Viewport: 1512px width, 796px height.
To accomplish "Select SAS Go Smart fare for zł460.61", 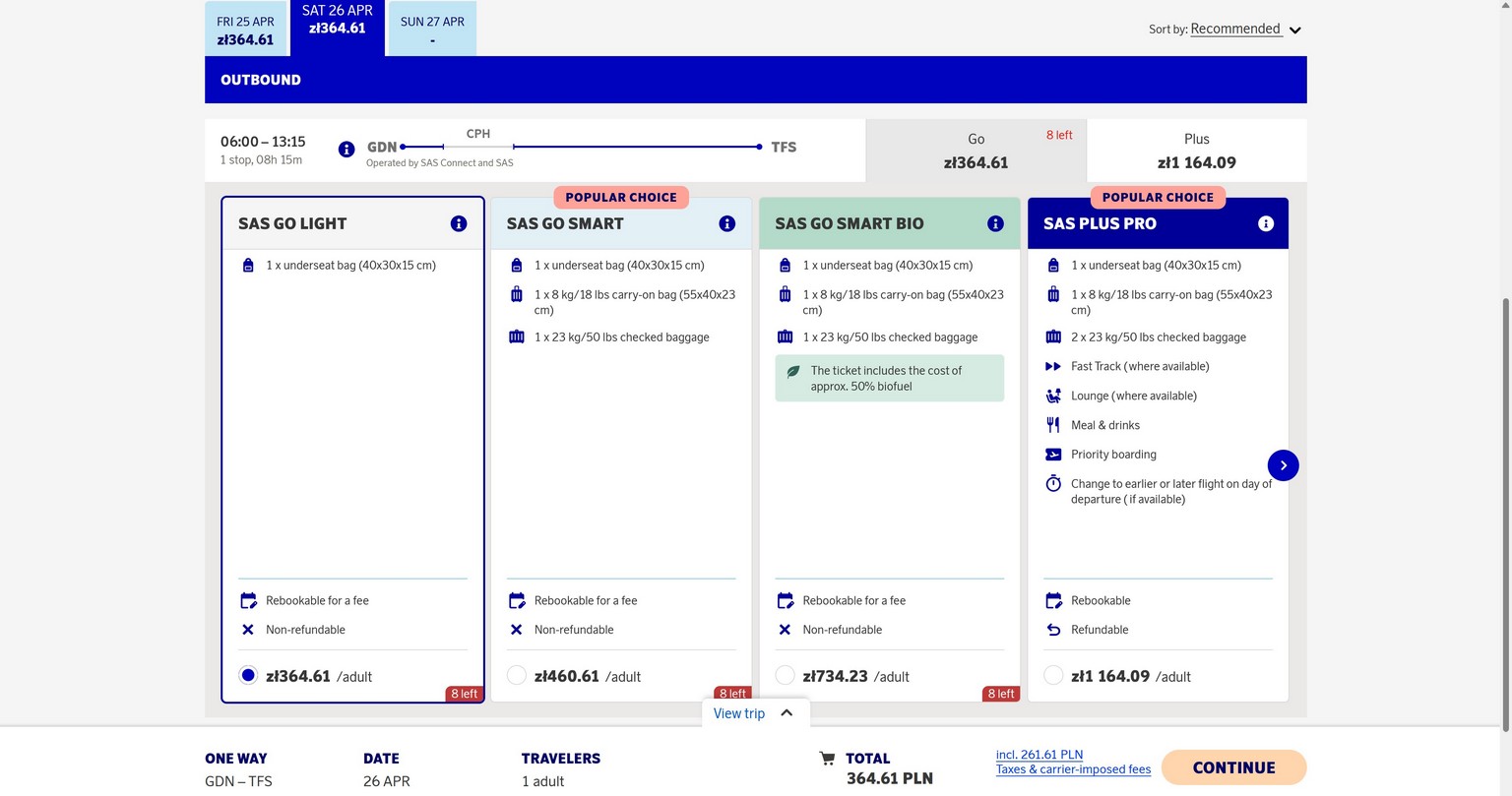I will coord(517,675).
